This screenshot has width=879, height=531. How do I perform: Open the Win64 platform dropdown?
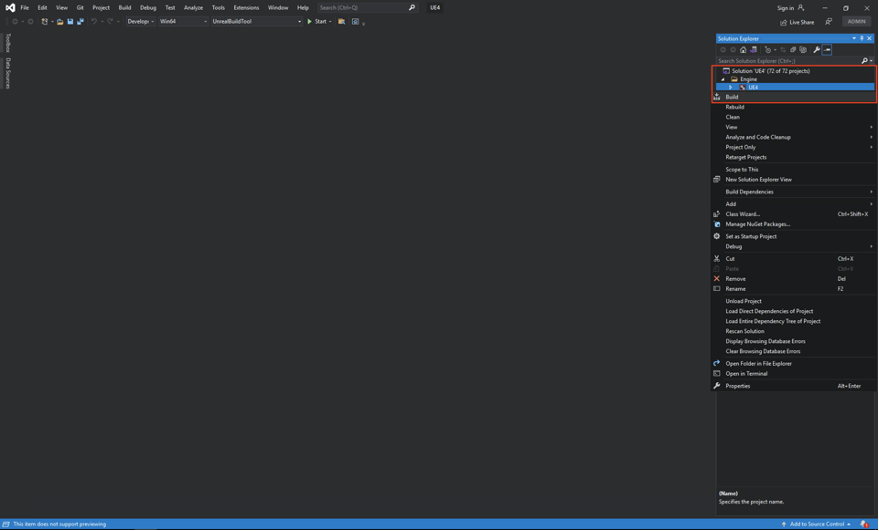tap(183, 21)
